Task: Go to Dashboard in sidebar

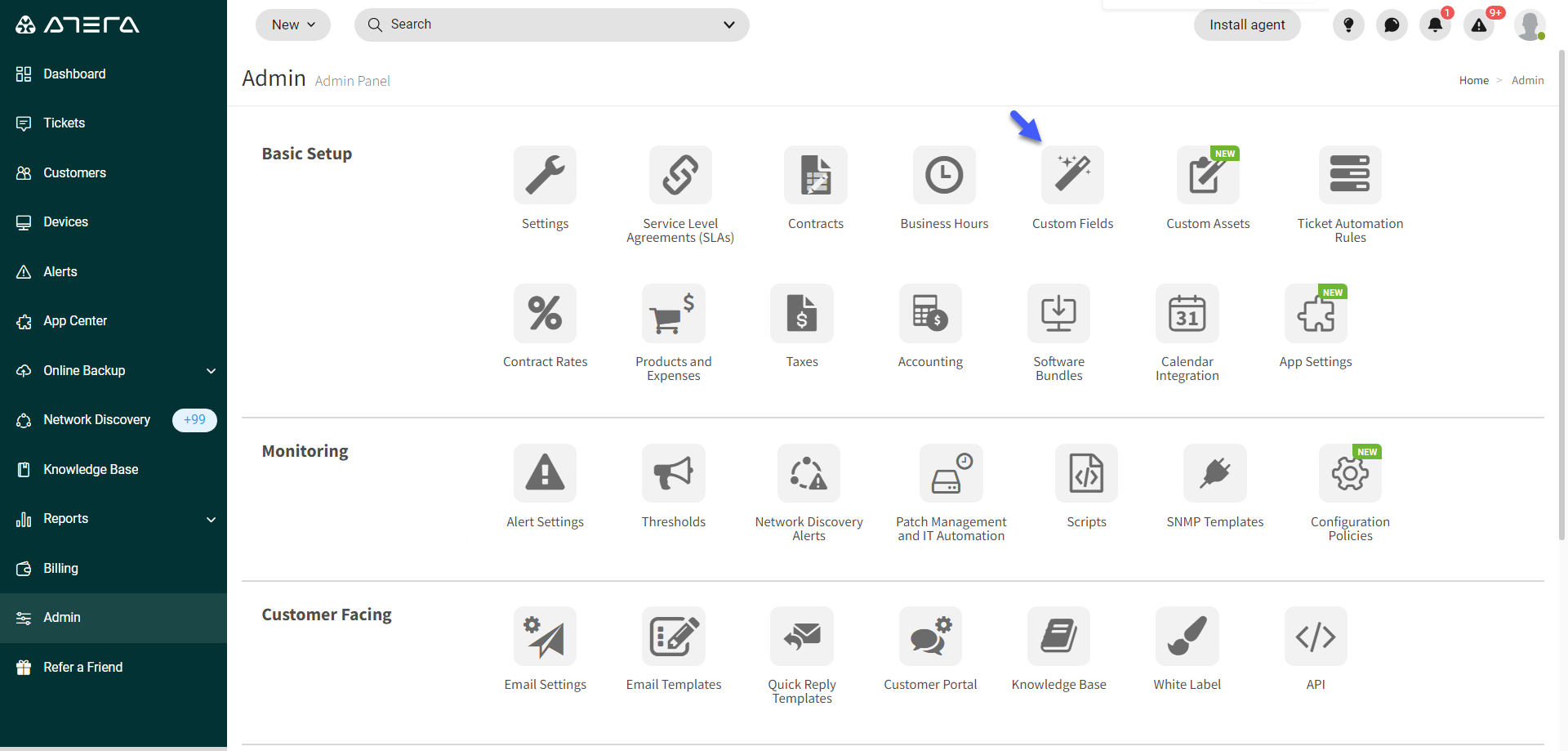Action: [114, 74]
